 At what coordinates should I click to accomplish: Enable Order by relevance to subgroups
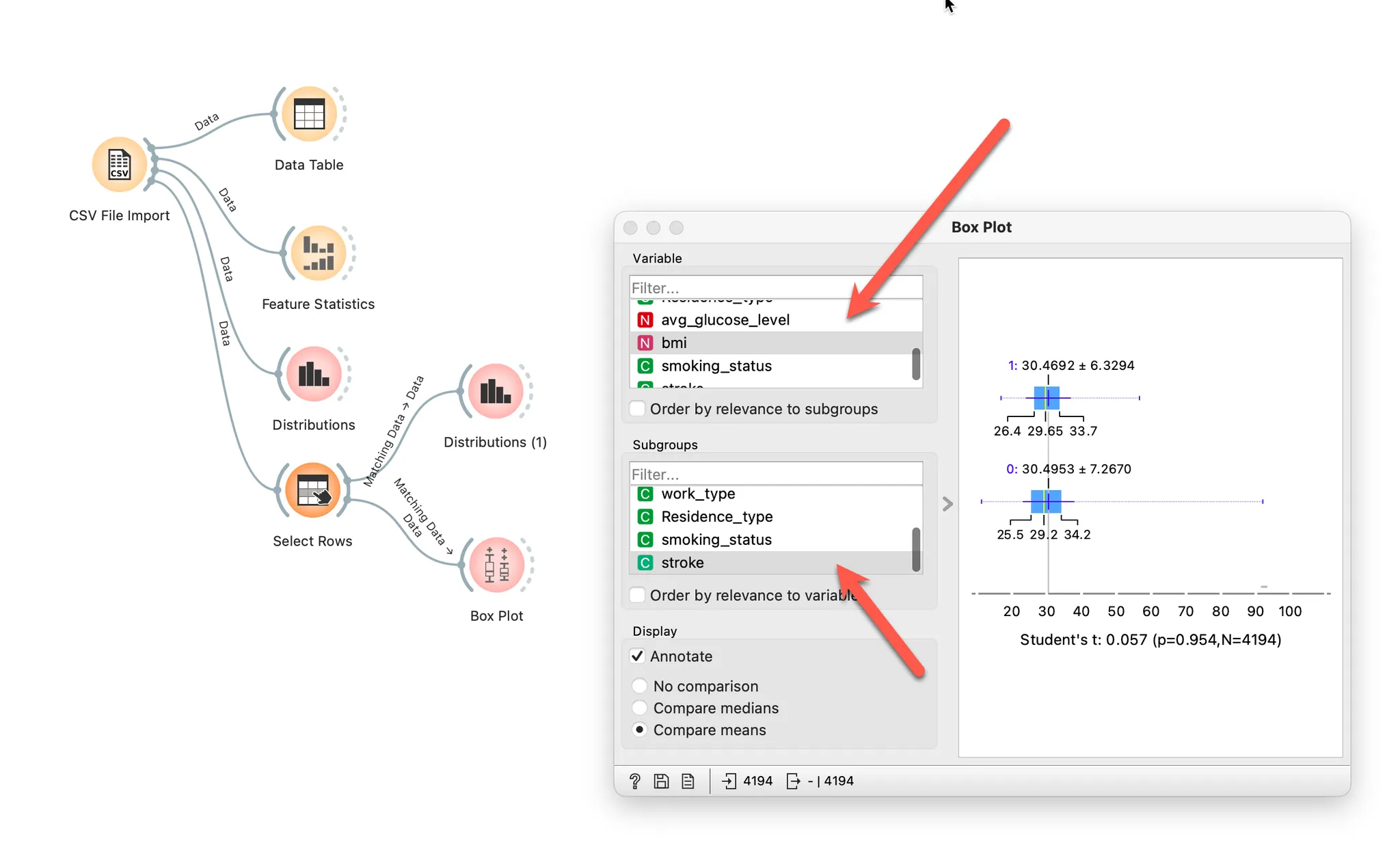pyautogui.click(x=638, y=409)
